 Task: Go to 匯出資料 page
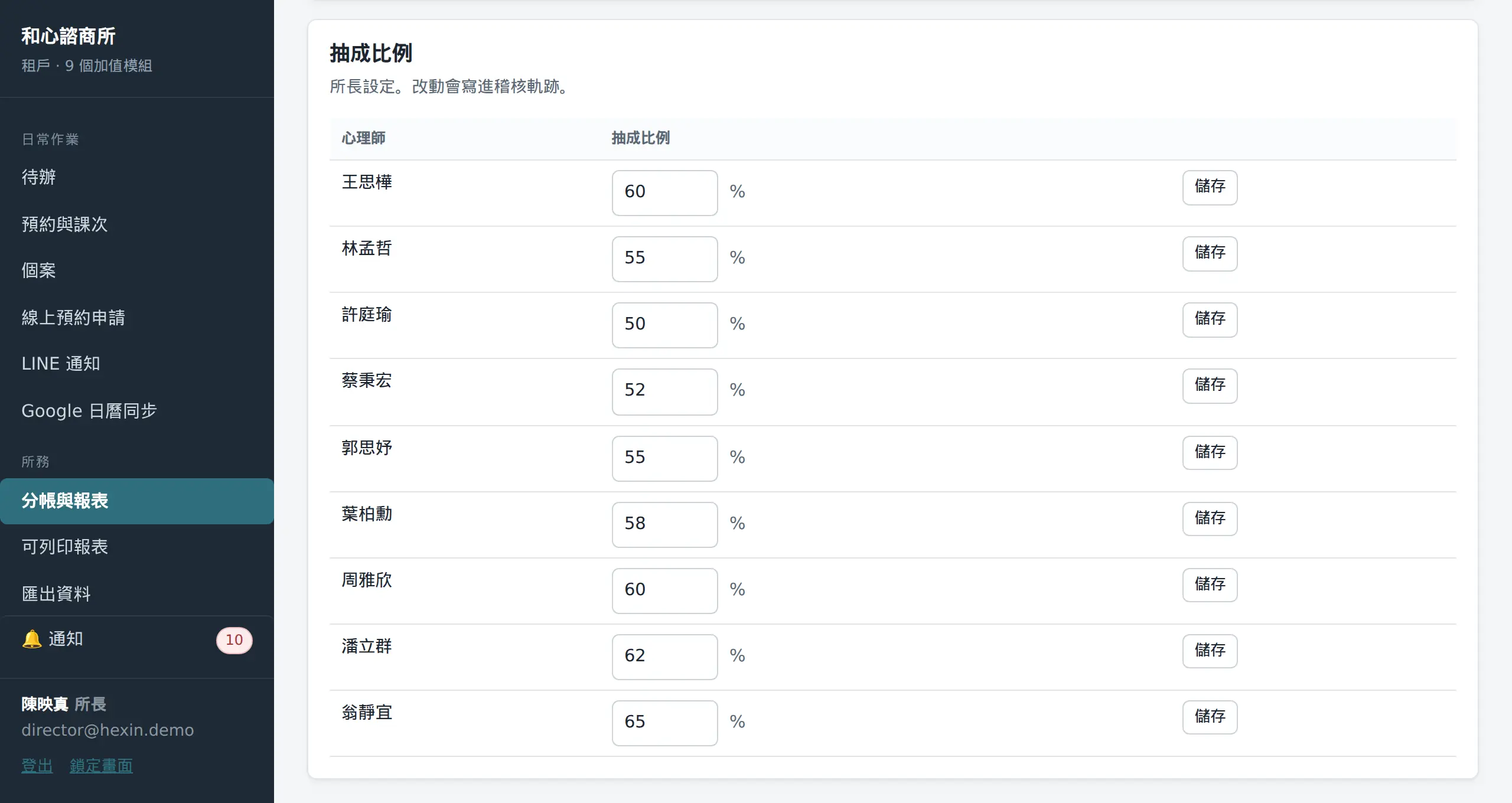tap(137, 594)
